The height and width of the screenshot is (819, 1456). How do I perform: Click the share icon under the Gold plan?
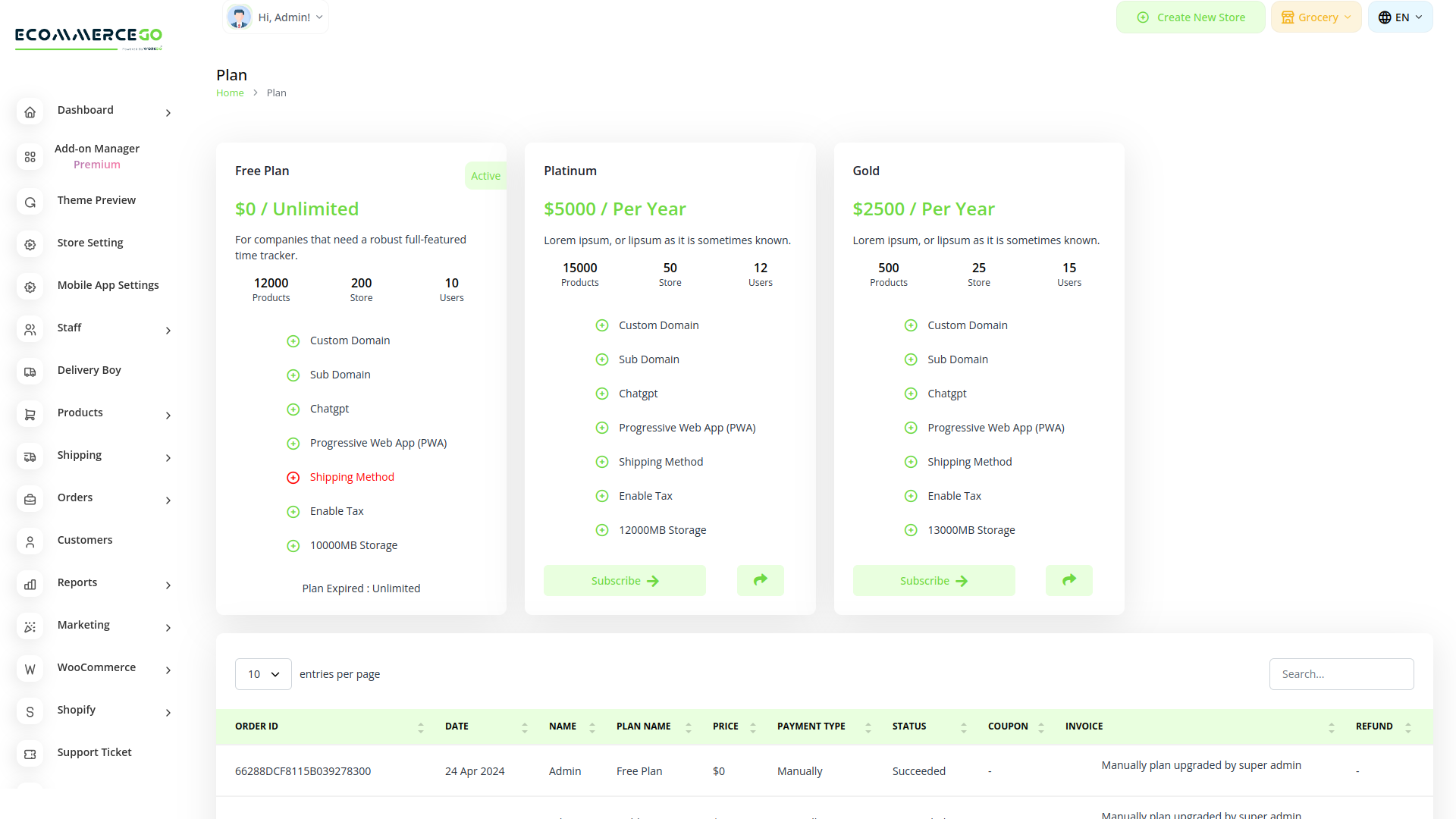[1069, 580]
